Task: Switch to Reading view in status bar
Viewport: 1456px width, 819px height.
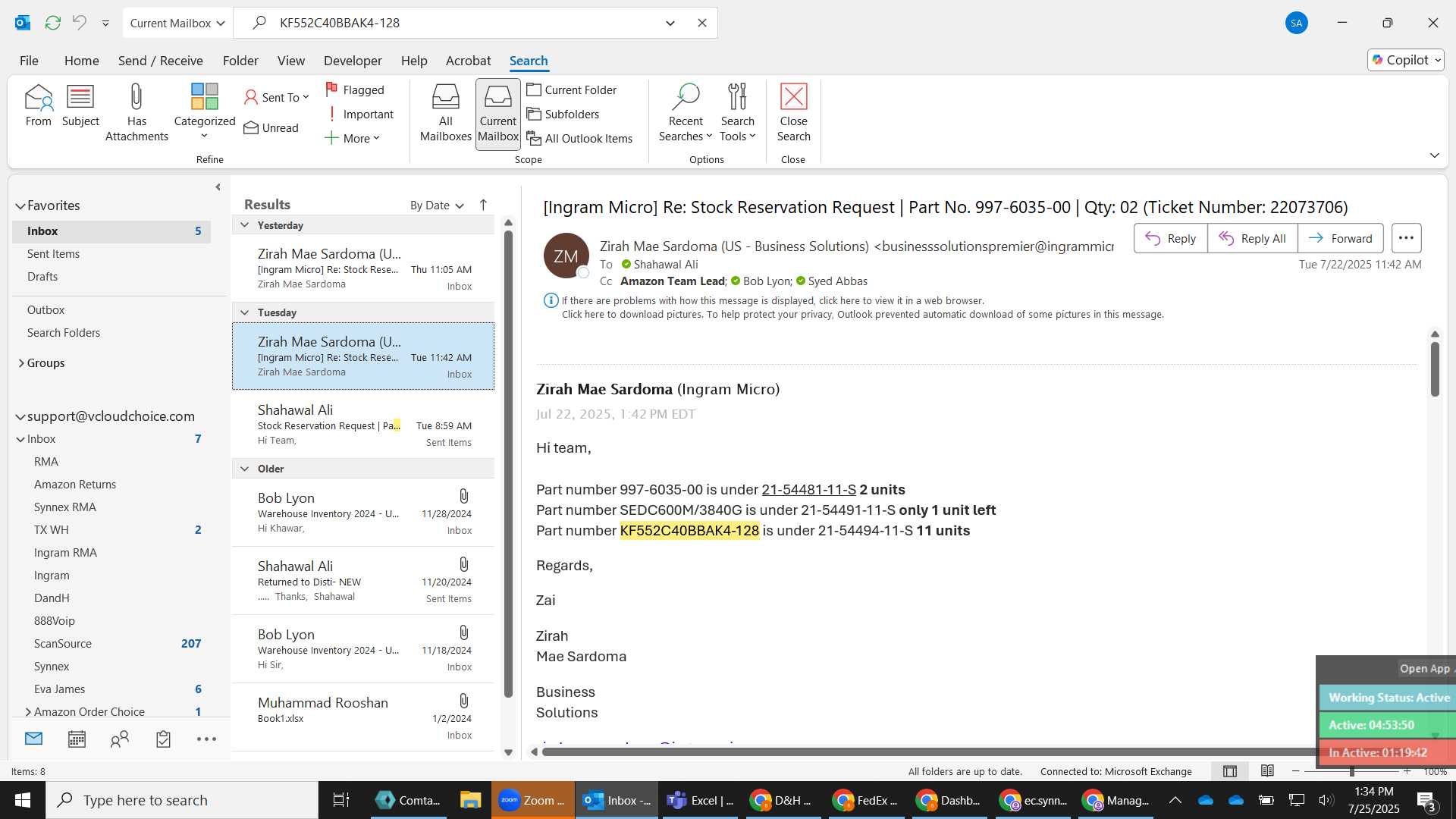Action: [x=1267, y=771]
